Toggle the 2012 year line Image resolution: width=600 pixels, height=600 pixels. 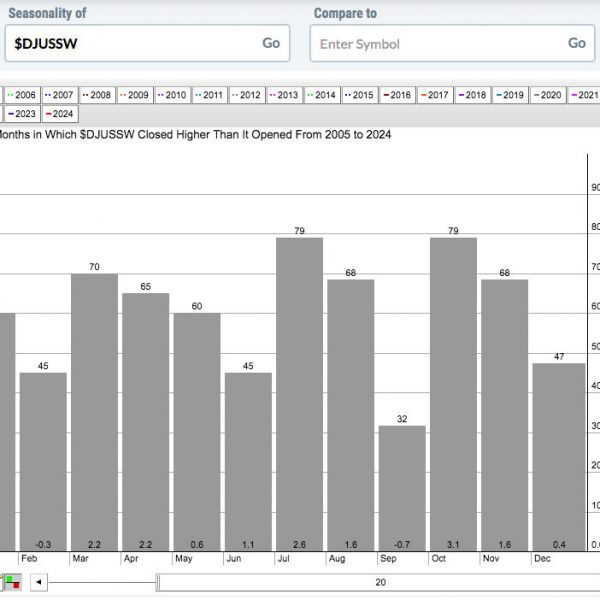click(x=247, y=95)
